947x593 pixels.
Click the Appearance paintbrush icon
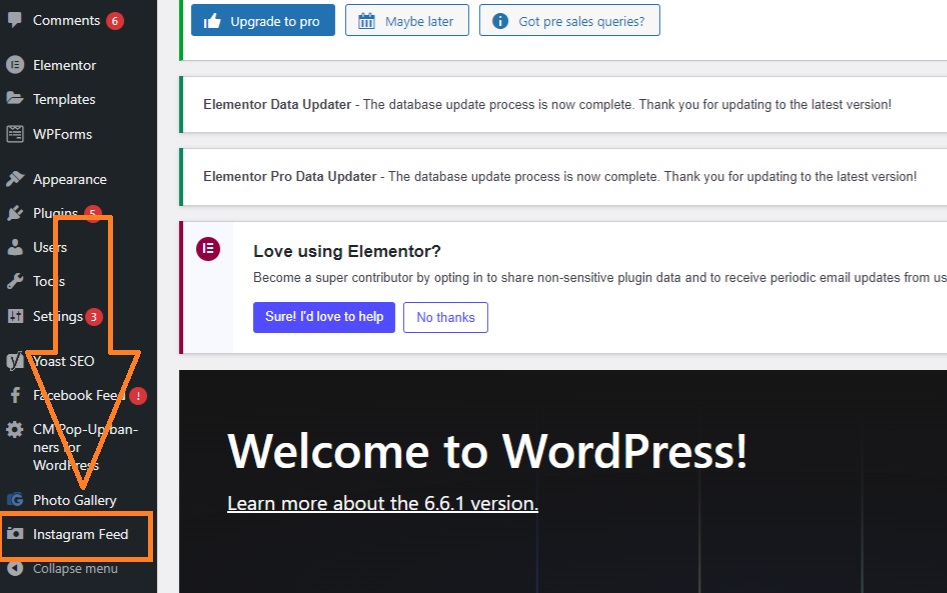point(14,179)
